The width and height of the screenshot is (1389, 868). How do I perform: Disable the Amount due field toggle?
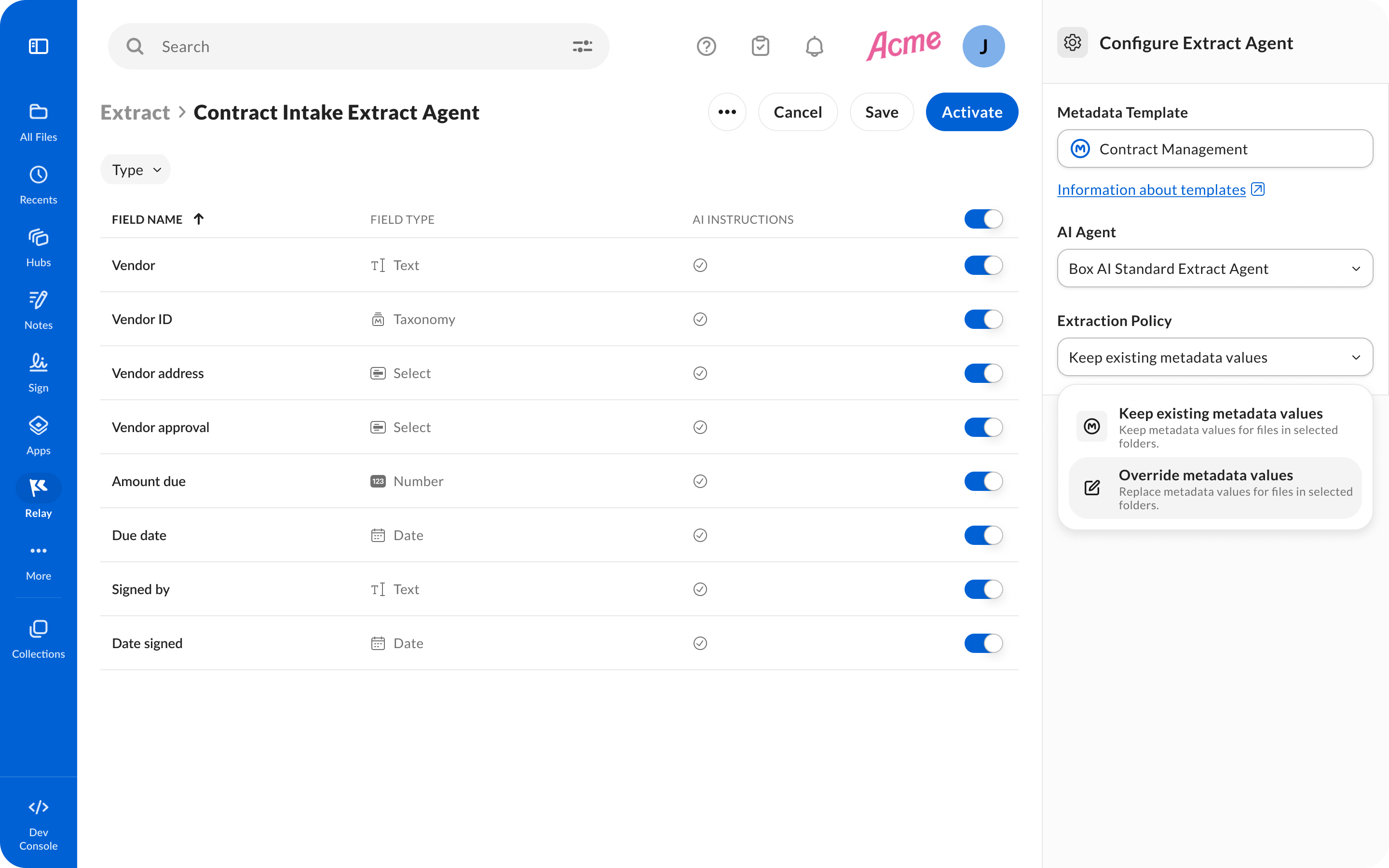pyautogui.click(x=982, y=481)
